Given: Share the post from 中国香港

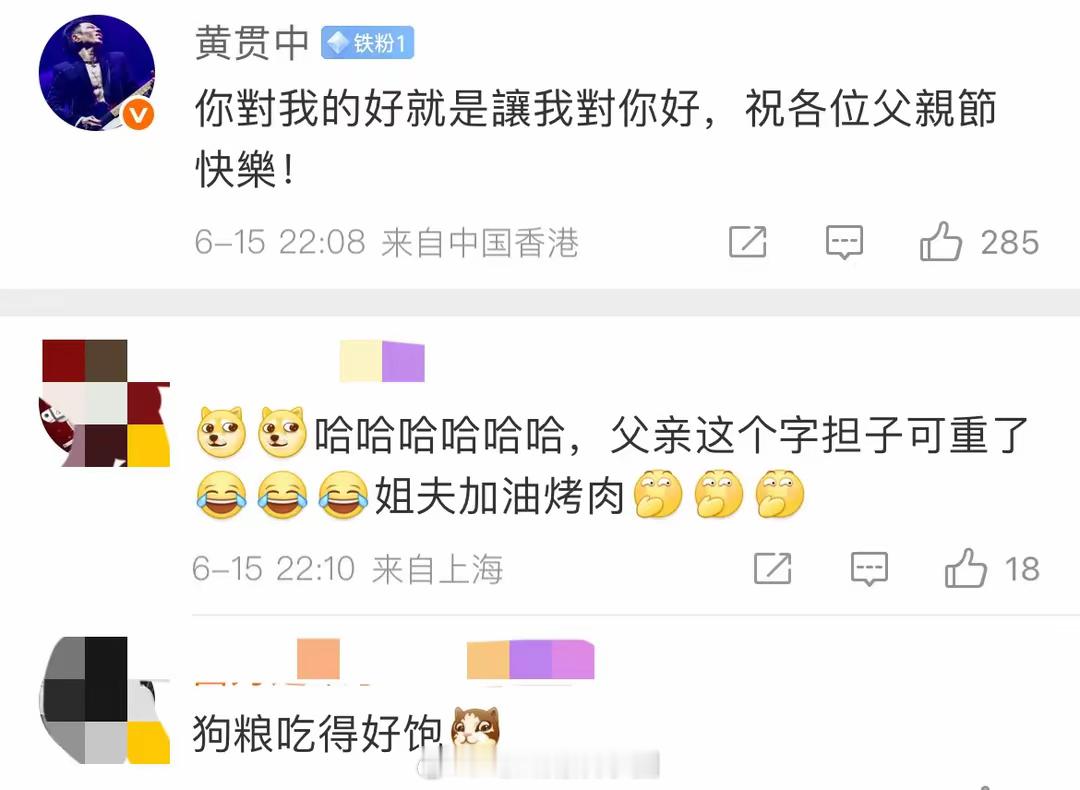Looking at the screenshot, I should 748,242.
